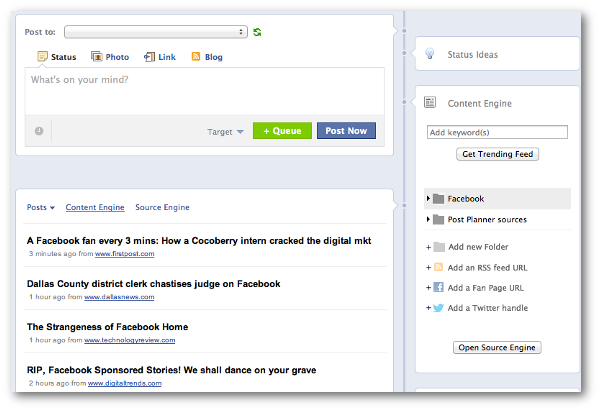Open the www.dallasnews.com link
The height and width of the screenshot is (411, 600).
tap(119, 297)
